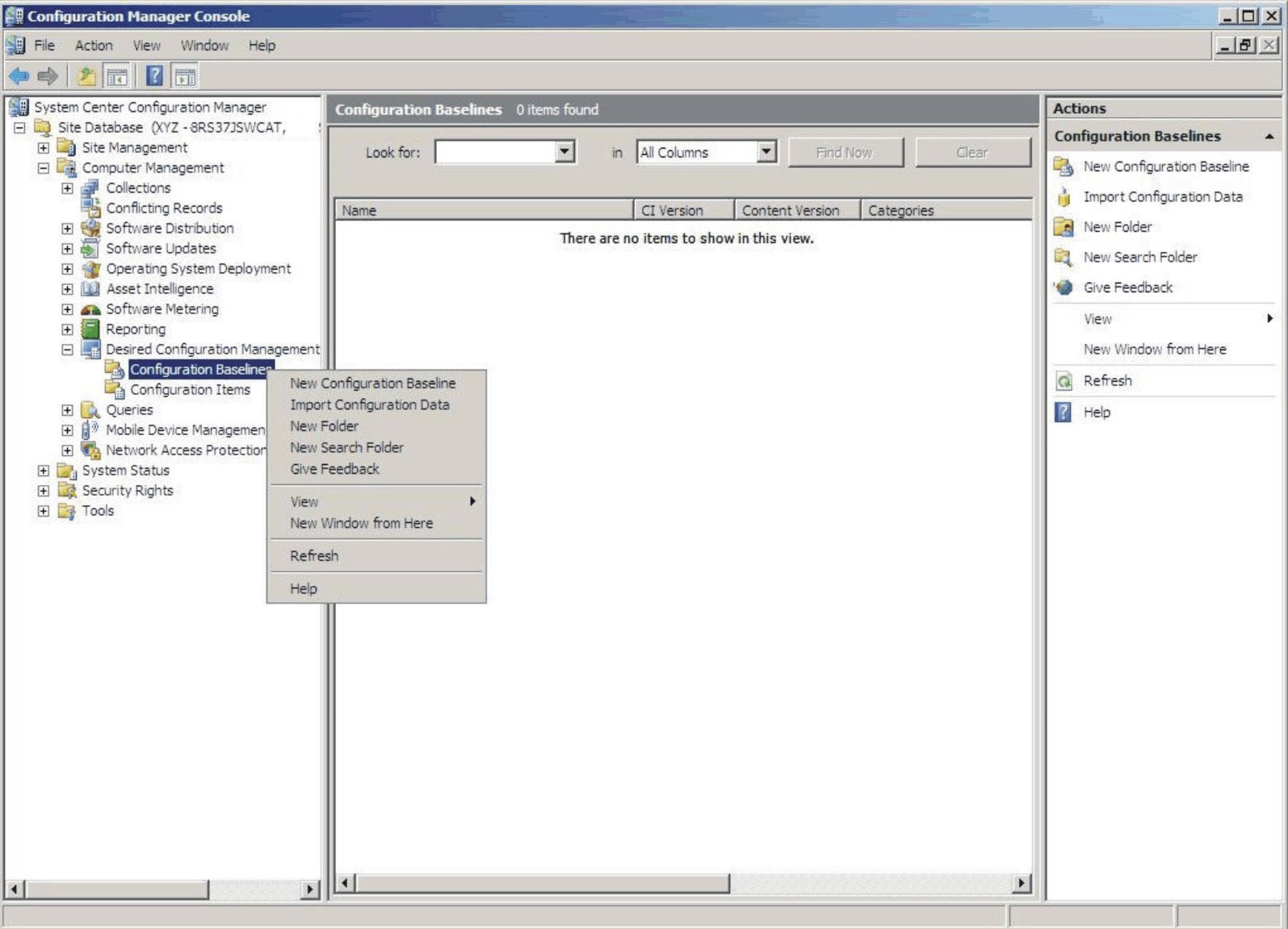Screen dimensions: 1288x929
Task: Click the Clear button
Action: click(973, 153)
